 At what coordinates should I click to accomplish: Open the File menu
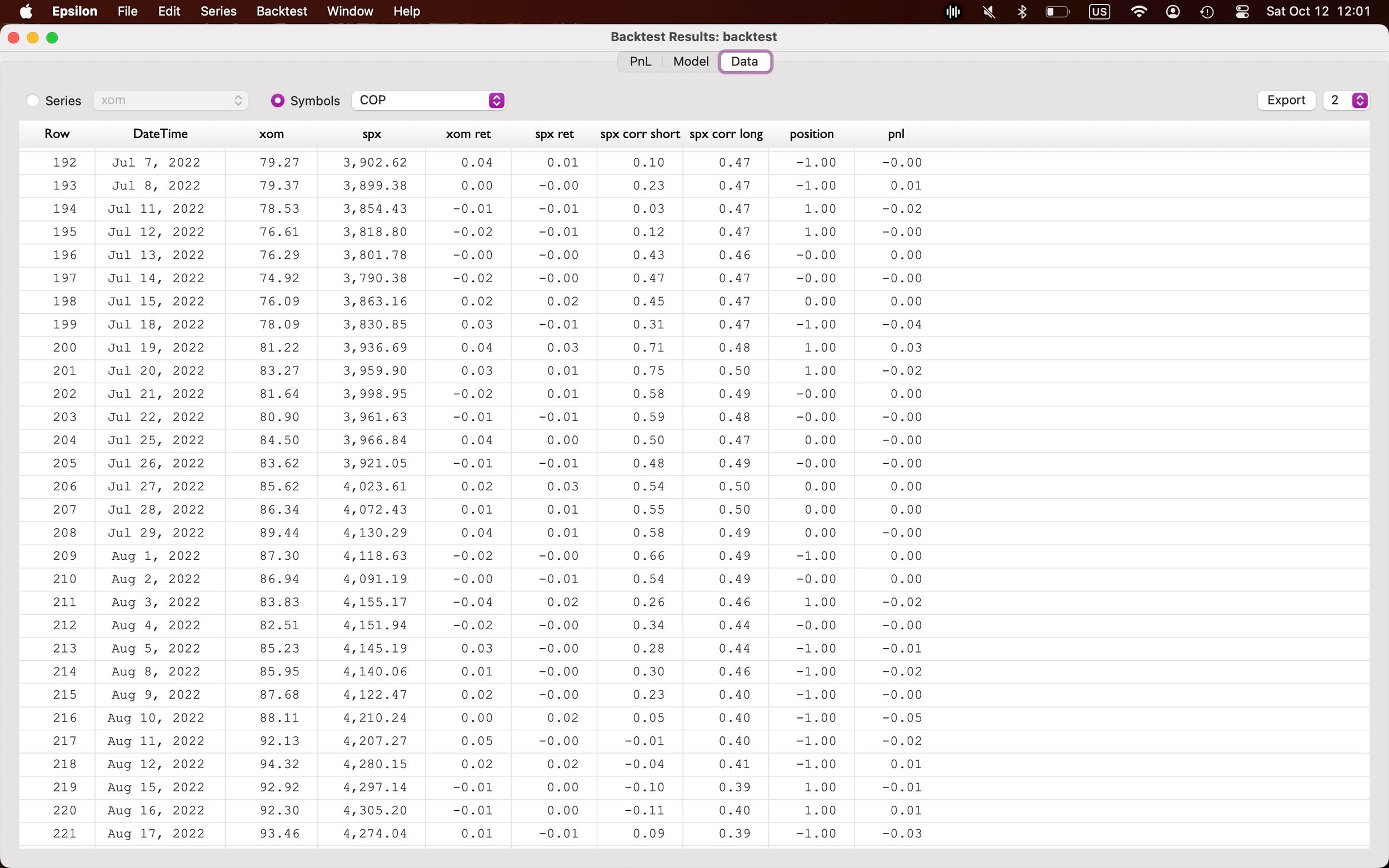[127, 11]
